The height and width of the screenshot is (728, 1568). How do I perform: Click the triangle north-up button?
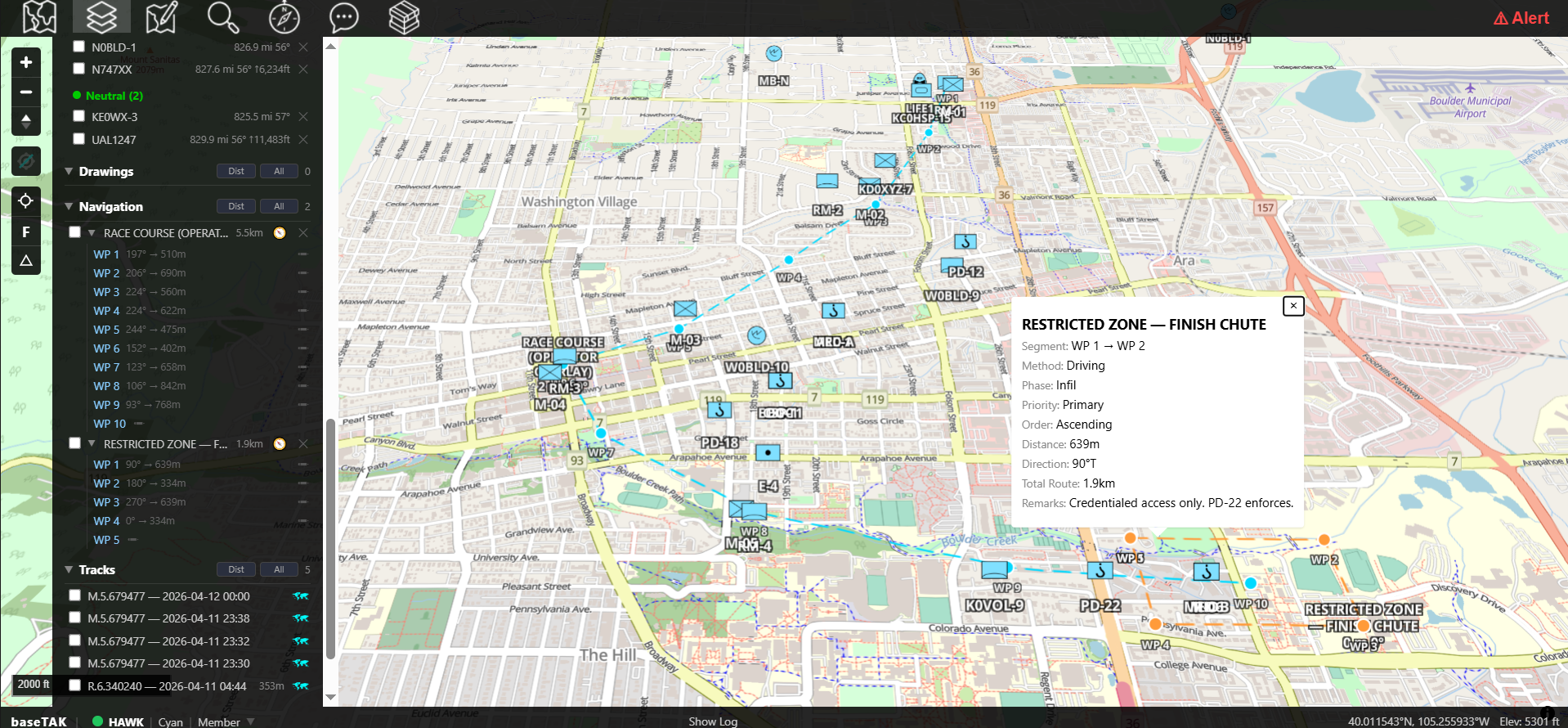(26, 261)
